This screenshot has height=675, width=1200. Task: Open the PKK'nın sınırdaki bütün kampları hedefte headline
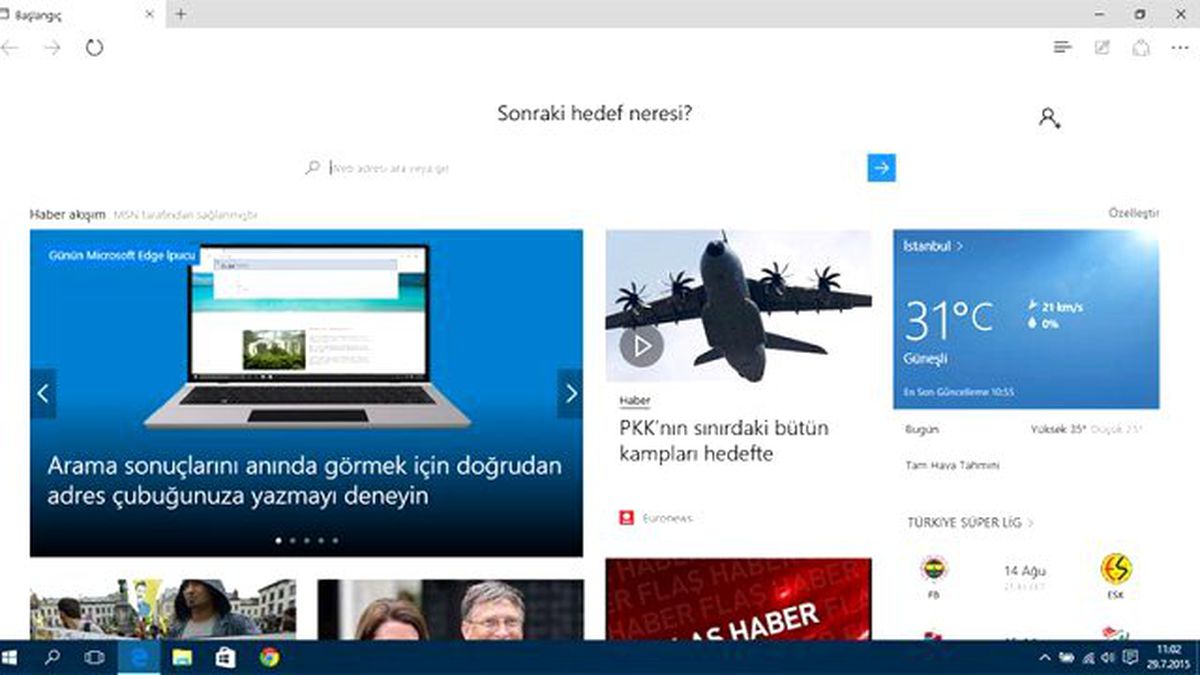[x=724, y=441]
